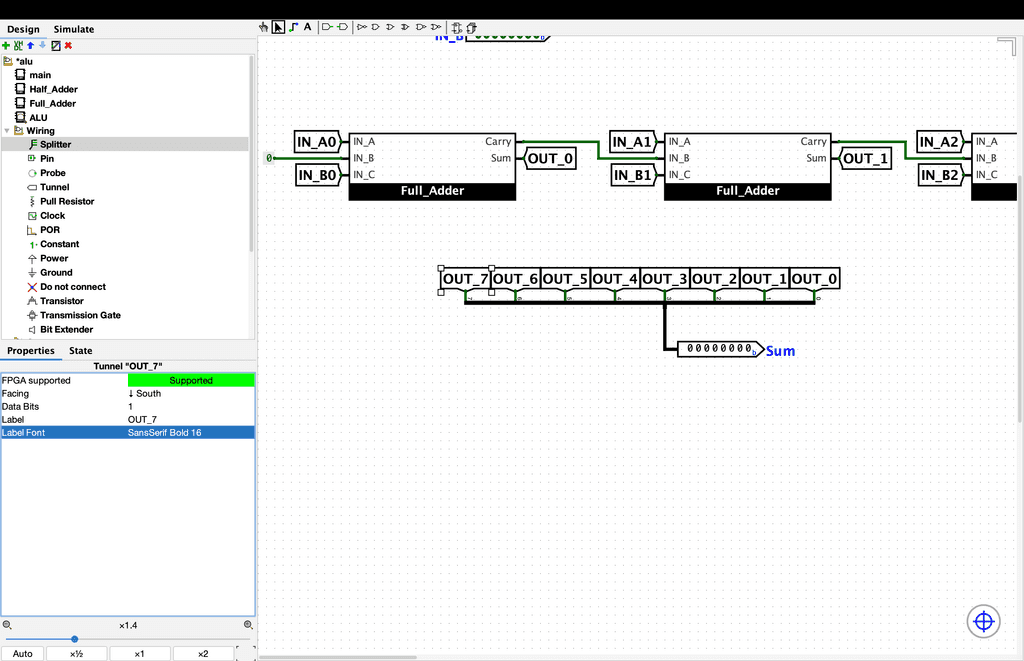Click the blue move circuit up arrow
The height and width of the screenshot is (661, 1024).
tap(30, 45)
